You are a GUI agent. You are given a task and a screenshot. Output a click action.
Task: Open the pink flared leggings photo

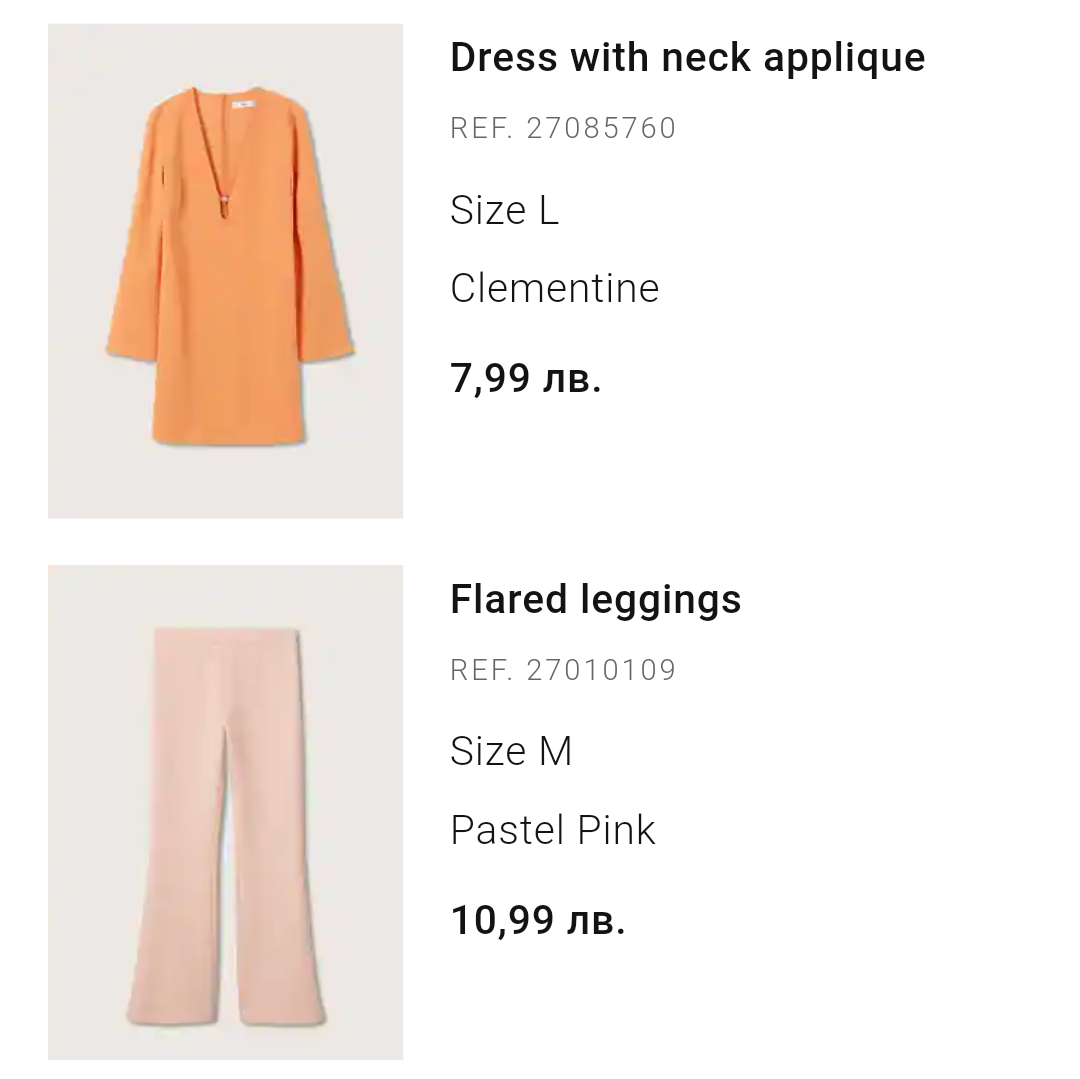click(225, 812)
